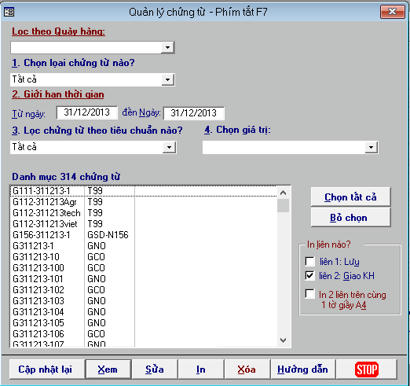The width and height of the screenshot is (410, 386).
Task: Click the 'Chọn tất cả' button
Action: 350,197
